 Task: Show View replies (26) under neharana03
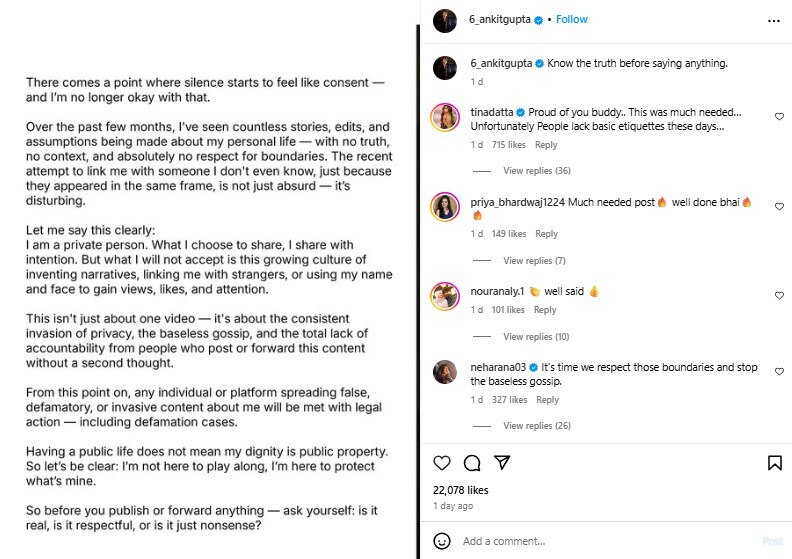tap(536, 426)
